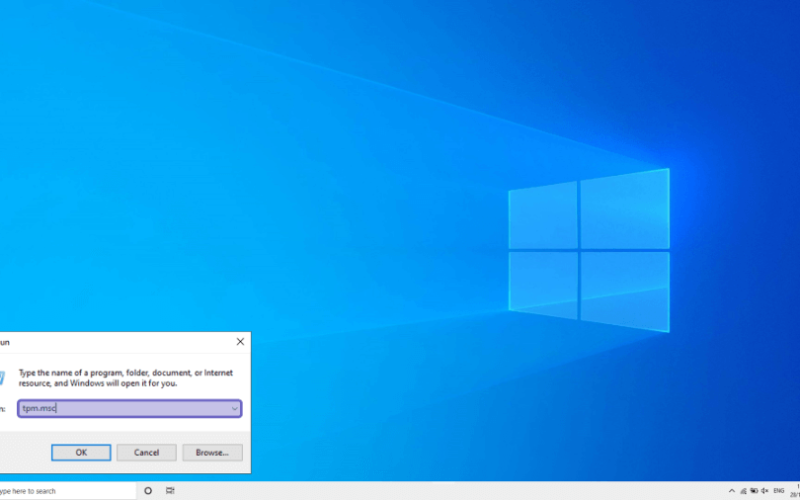This screenshot has width=800, height=500.
Task: Show hidden system tray icons
Action: coord(732,491)
